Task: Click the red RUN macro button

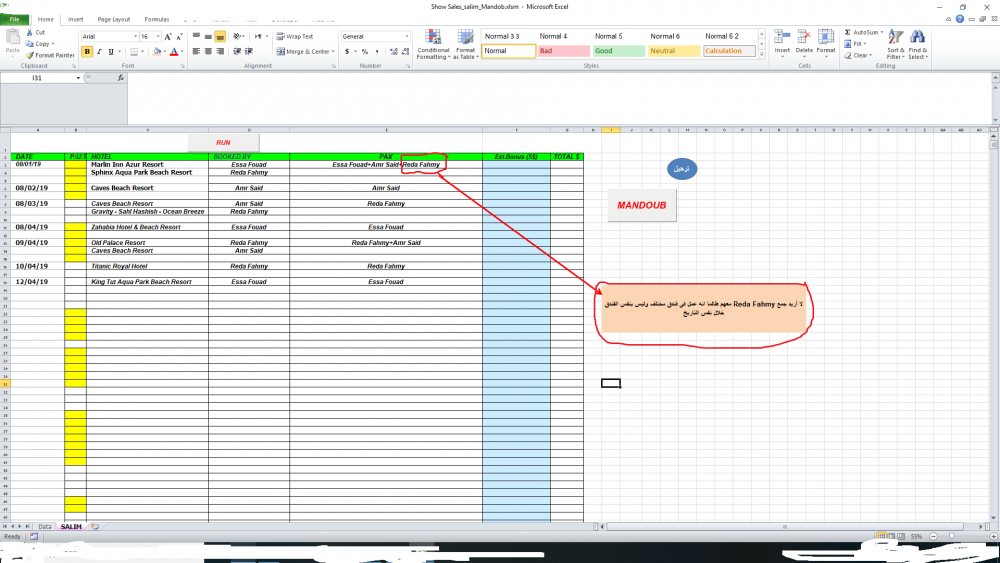Action: [x=223, y=143]
